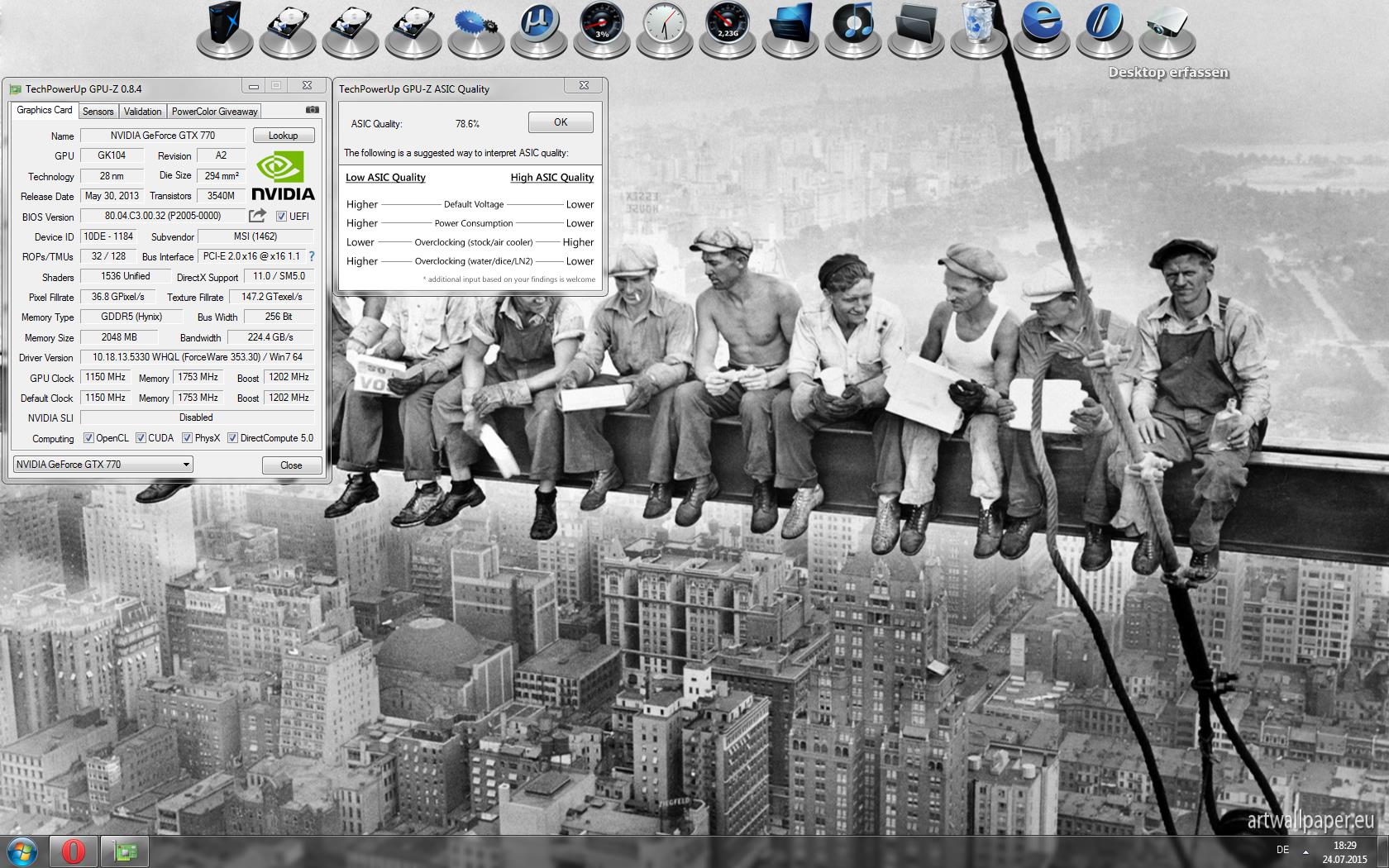
Task: Click the GPU field showing GK104
Action: (x=112, y=155)
